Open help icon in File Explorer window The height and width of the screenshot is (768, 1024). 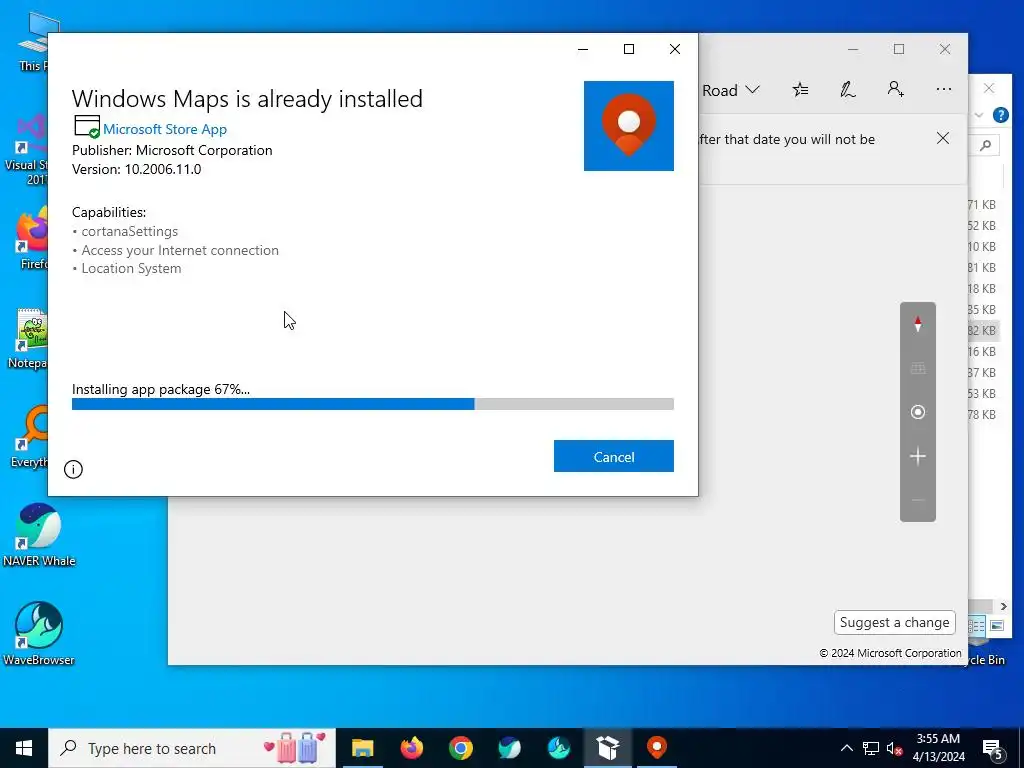point(1000,116)
